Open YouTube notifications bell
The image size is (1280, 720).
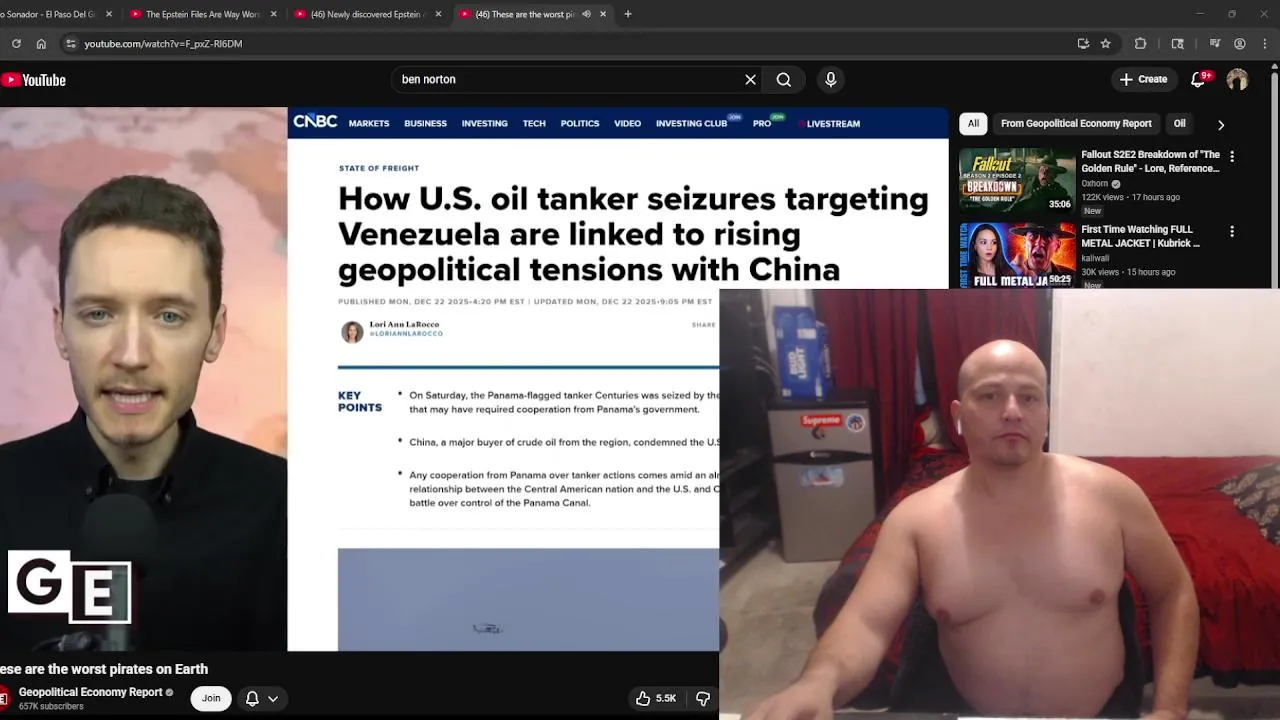click(1198, 80)
